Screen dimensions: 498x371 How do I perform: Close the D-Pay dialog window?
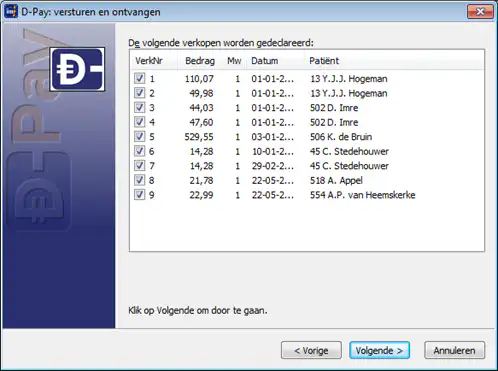point(480,12)
